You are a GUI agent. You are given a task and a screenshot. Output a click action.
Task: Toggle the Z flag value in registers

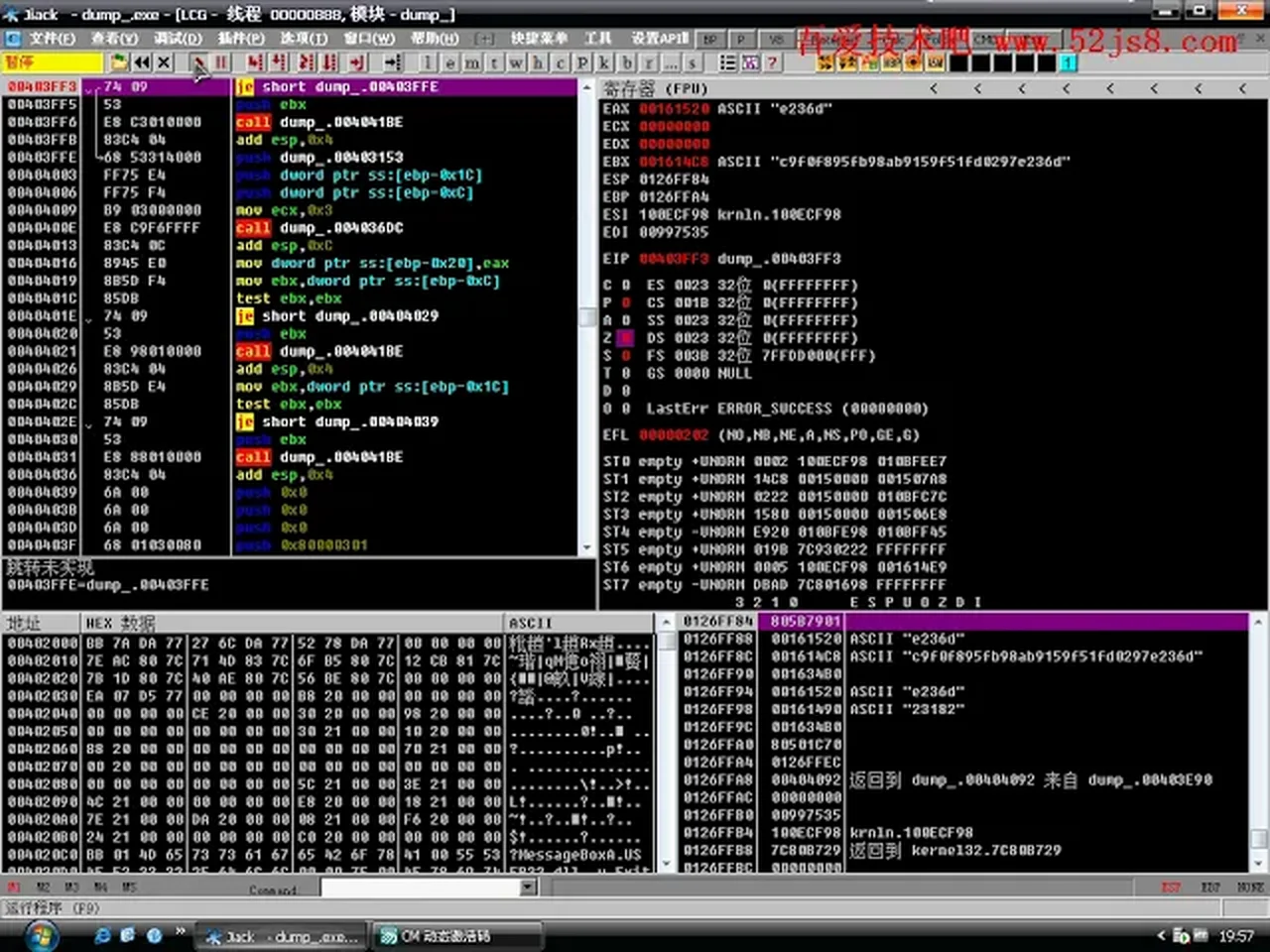click(x=625, y=338)
